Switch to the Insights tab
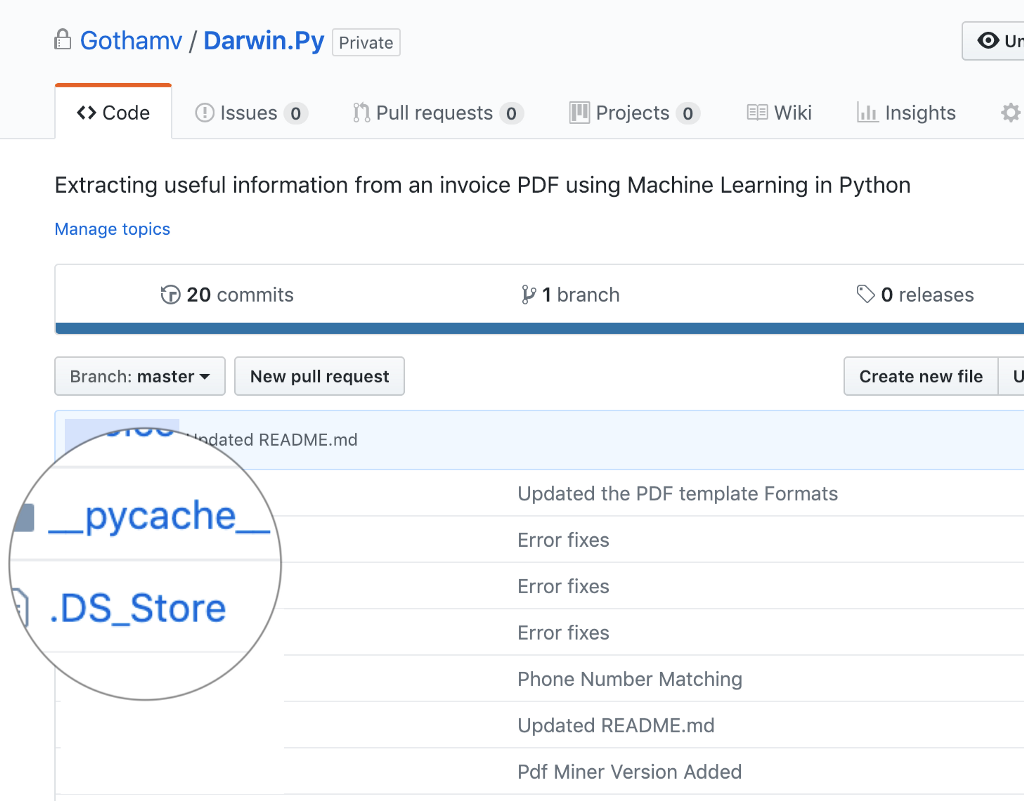The width and height of the screenshot is (1024, 801). point(906,113)
